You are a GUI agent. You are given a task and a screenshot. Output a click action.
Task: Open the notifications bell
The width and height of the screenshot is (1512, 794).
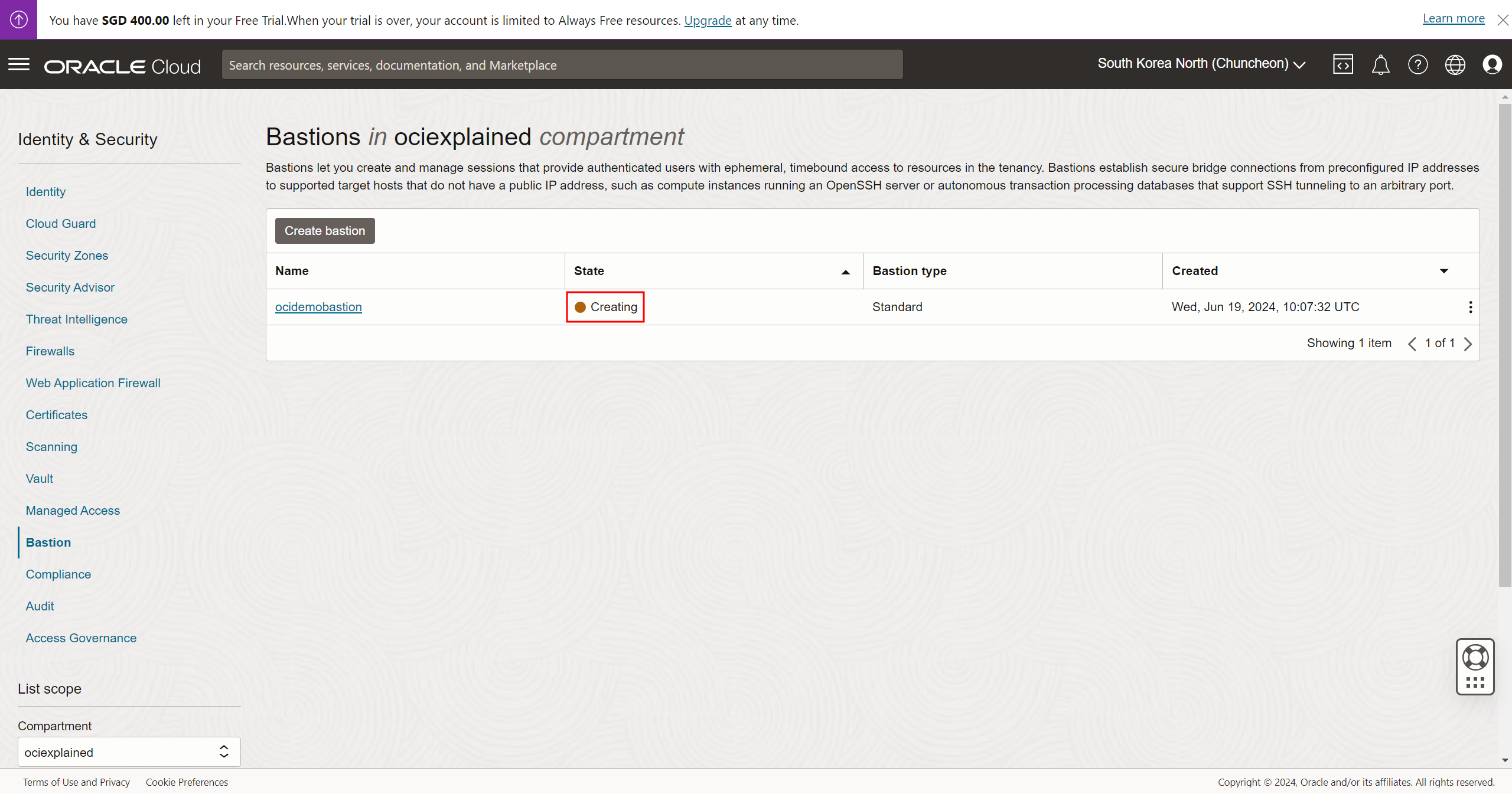tap(1380, 64)
